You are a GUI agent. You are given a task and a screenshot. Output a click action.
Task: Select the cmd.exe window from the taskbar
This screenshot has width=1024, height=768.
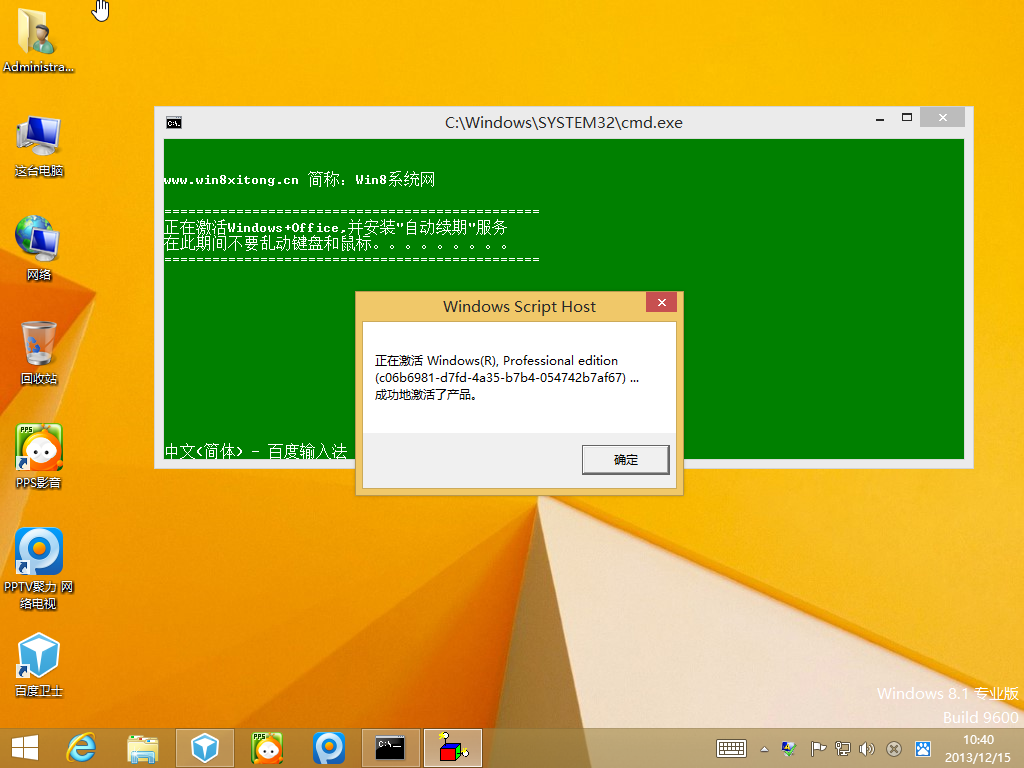click(390, 748)
